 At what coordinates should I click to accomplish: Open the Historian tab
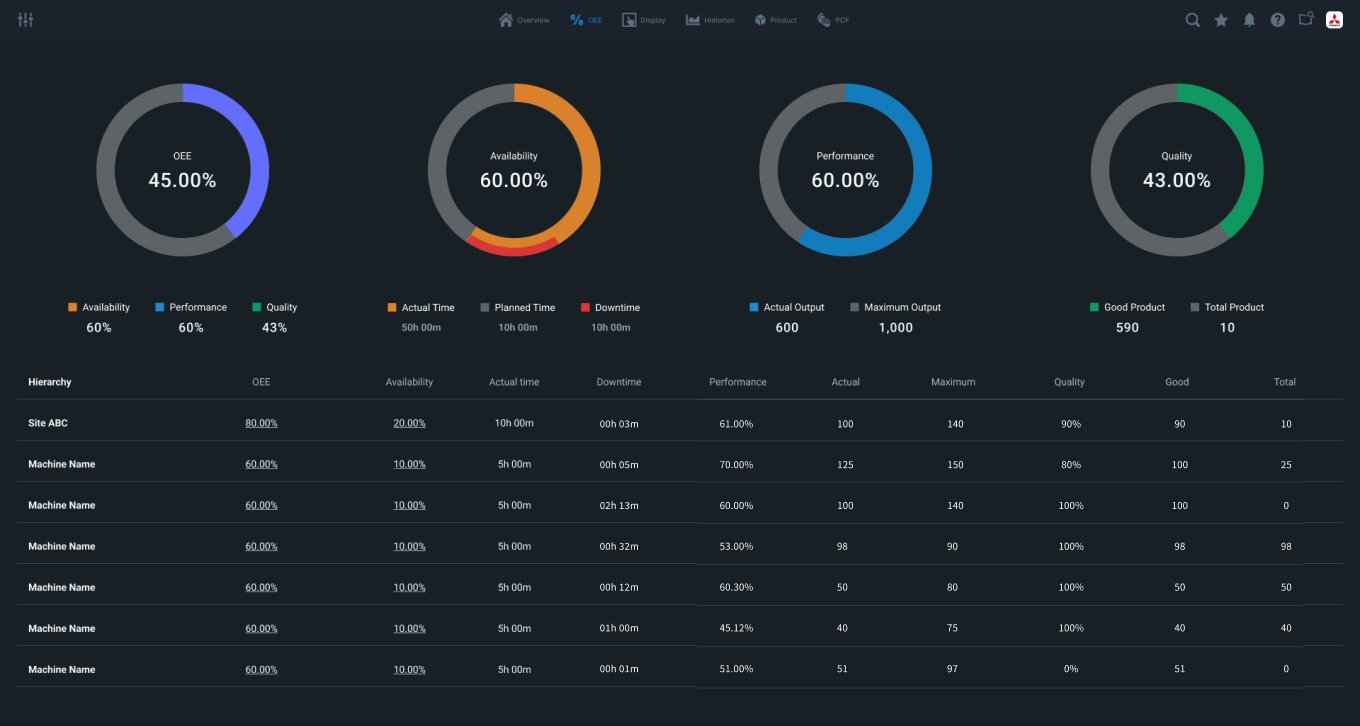point(710,20)
